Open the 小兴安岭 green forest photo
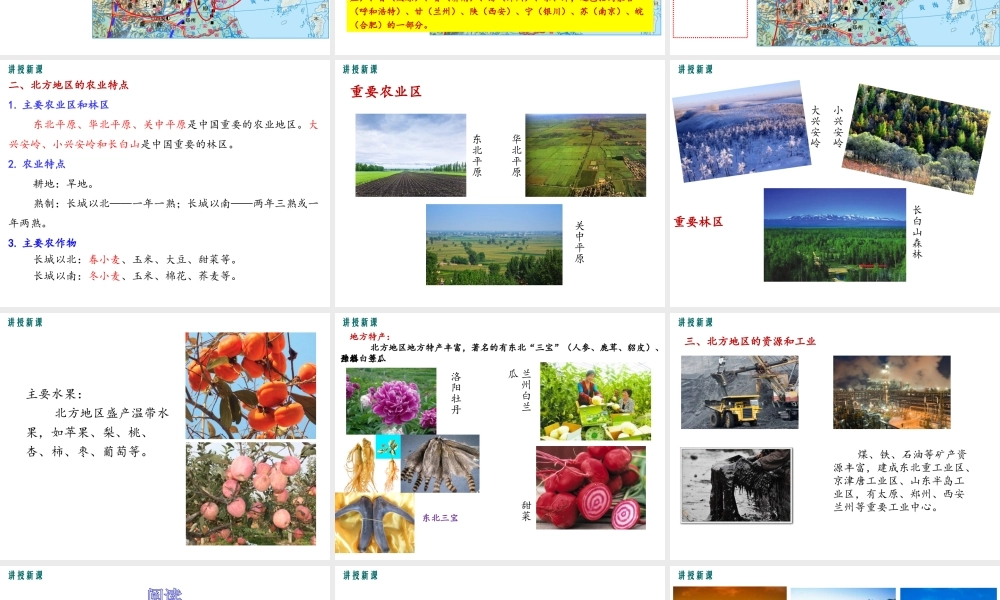The height and width of the screenshot is (600, 1000). 916,138
